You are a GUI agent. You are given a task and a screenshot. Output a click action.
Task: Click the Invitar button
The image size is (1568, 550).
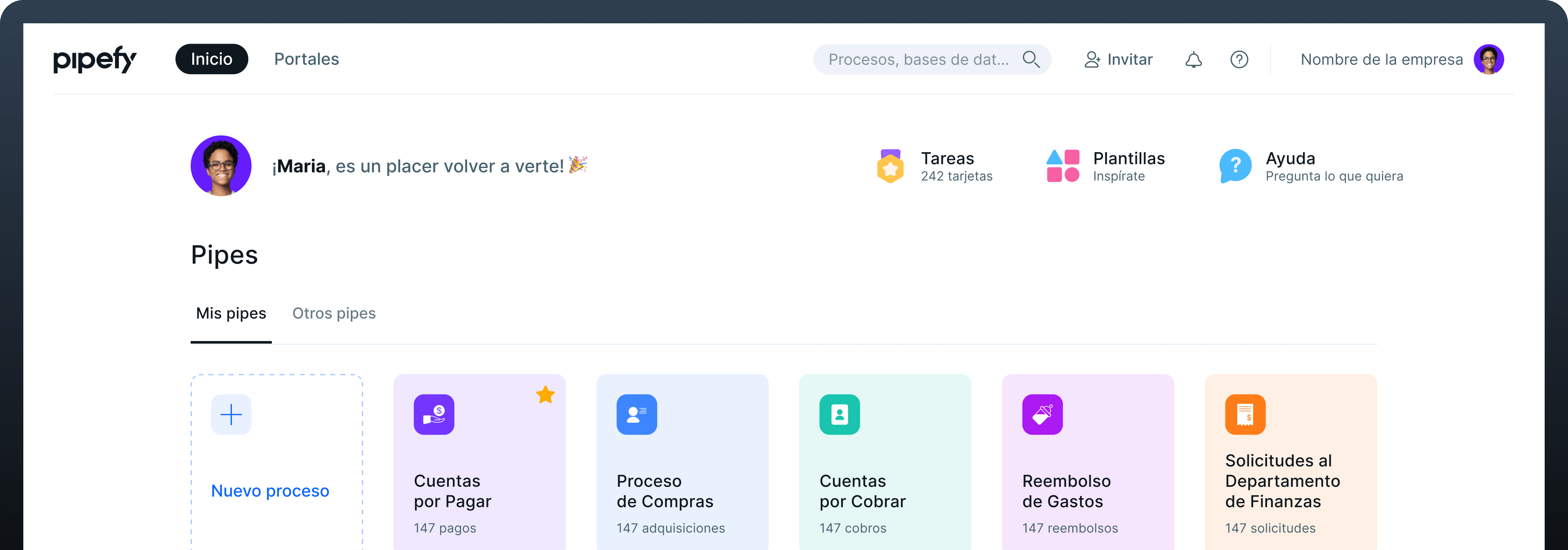click(1118, 59)
